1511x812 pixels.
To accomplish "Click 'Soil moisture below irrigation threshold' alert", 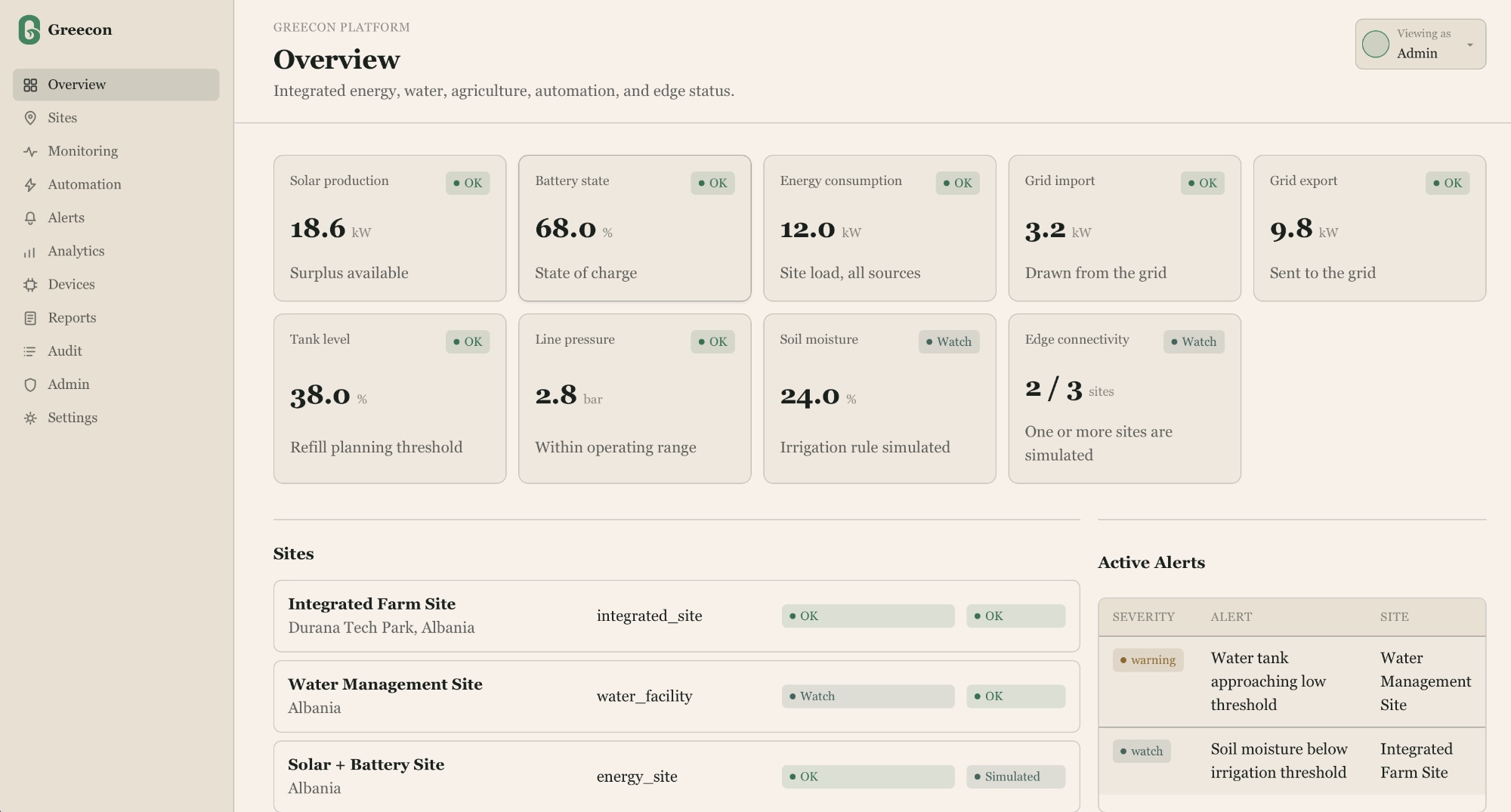I will (x=1279, y=761).
